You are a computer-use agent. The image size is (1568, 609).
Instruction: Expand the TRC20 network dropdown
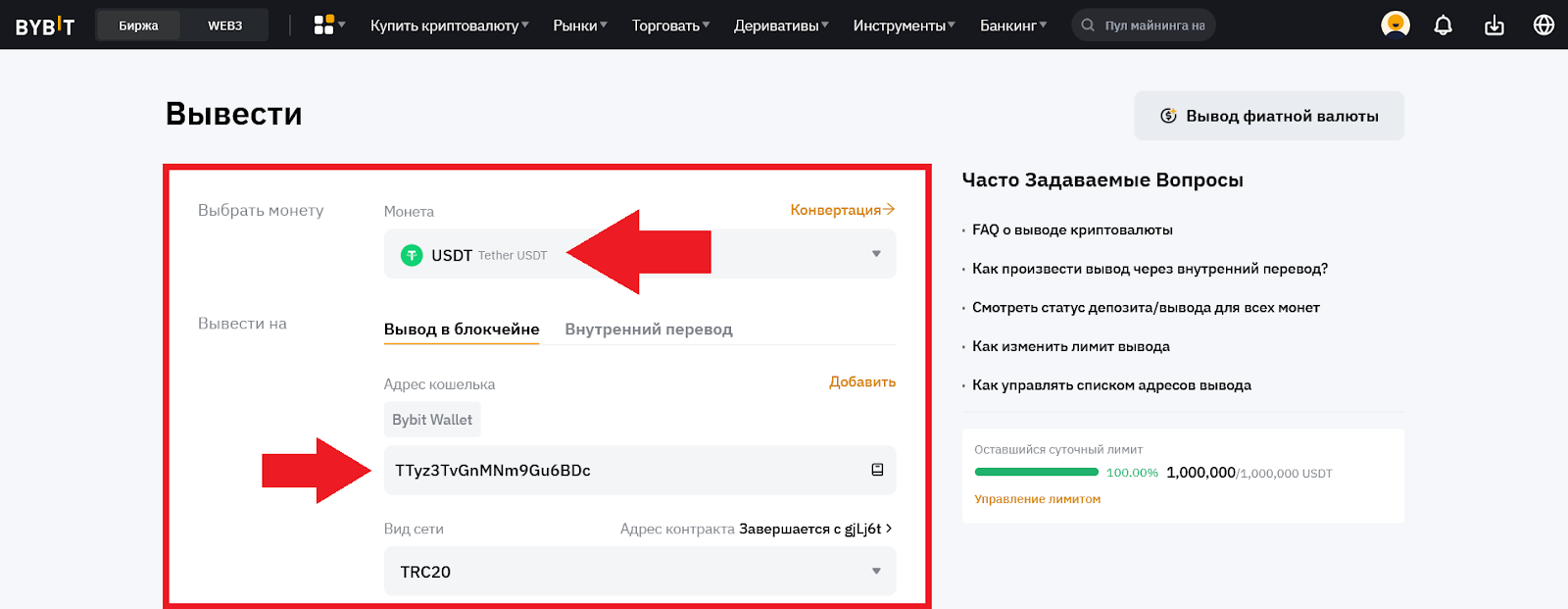point(875,571)
